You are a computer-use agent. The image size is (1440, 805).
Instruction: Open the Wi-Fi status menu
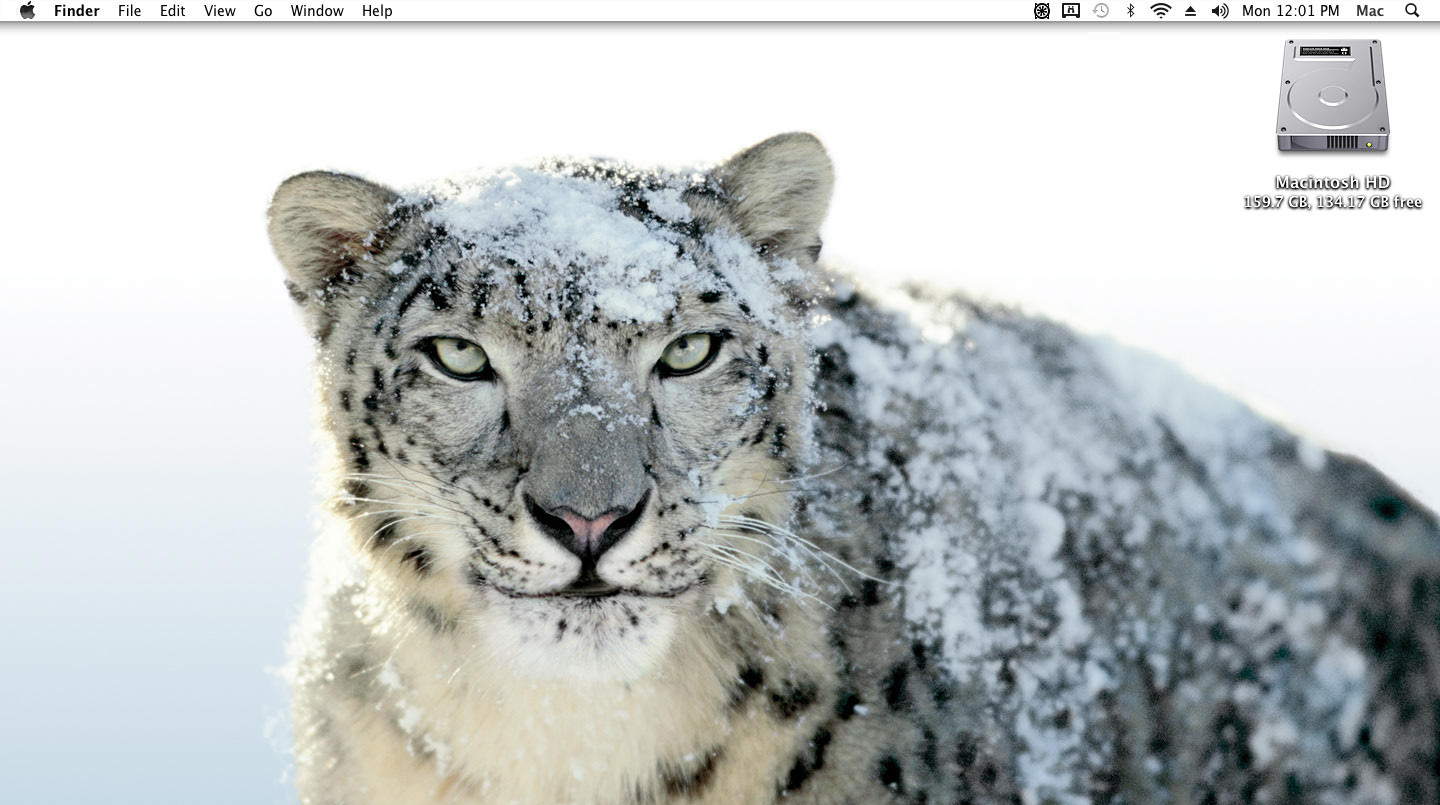pos(1161,11)
